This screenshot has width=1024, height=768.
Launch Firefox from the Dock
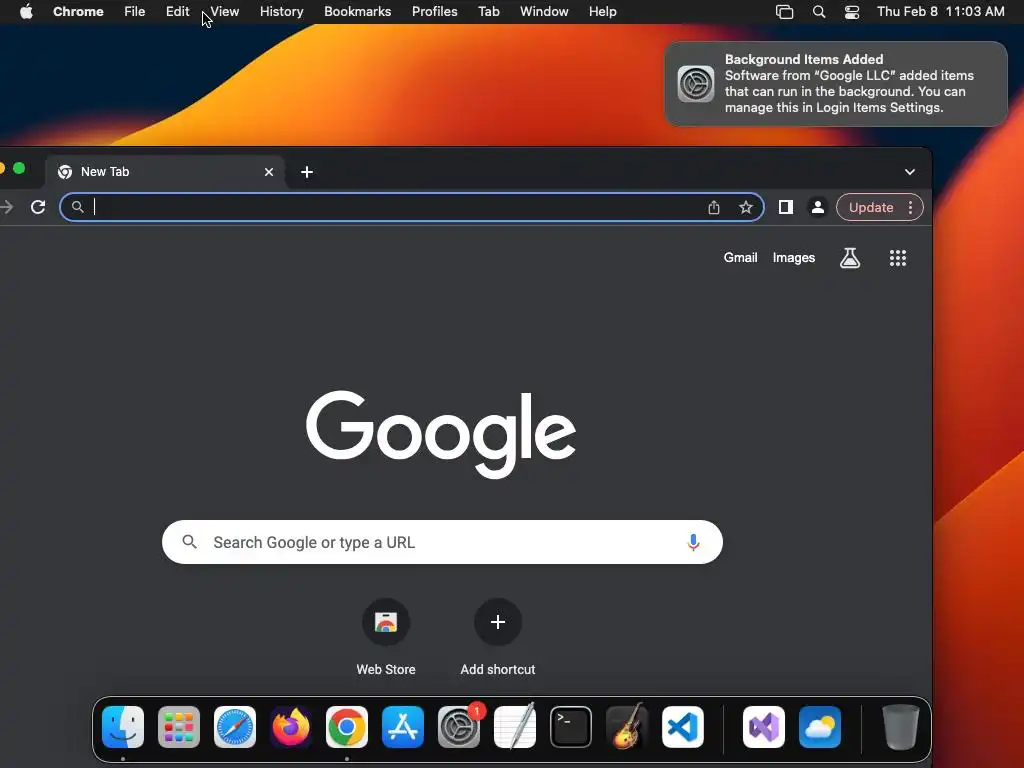291,727
